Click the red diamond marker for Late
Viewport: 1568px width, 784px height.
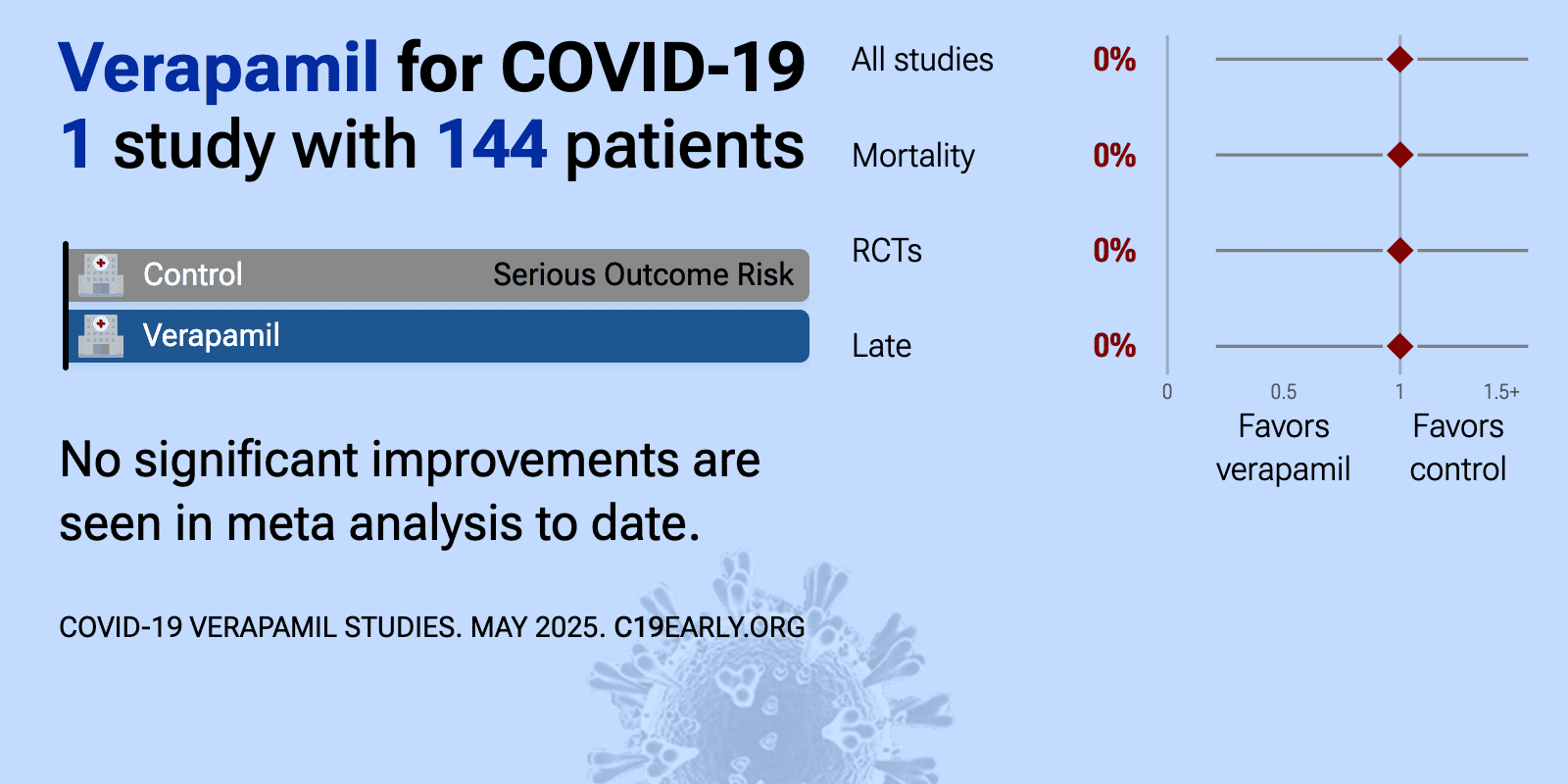pyautogui.click(x=1399, y=346)
